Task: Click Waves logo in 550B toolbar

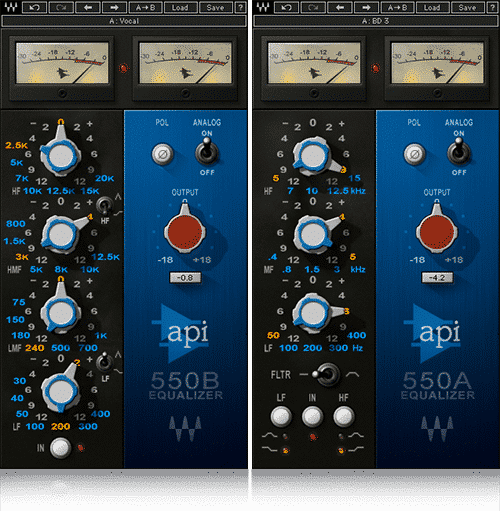Action: click(x=11, y=7)
